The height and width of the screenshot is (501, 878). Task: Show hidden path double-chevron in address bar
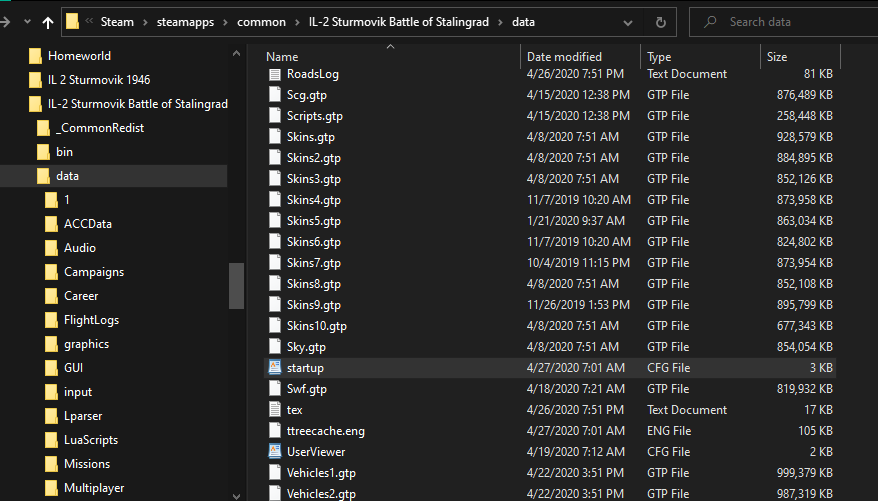(90, 21)
